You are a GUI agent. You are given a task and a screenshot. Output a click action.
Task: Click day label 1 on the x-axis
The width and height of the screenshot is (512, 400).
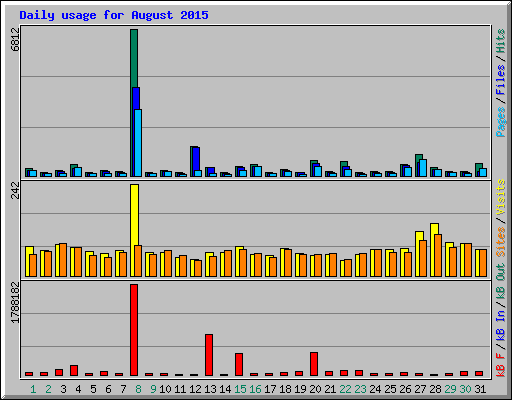point(33,389)
